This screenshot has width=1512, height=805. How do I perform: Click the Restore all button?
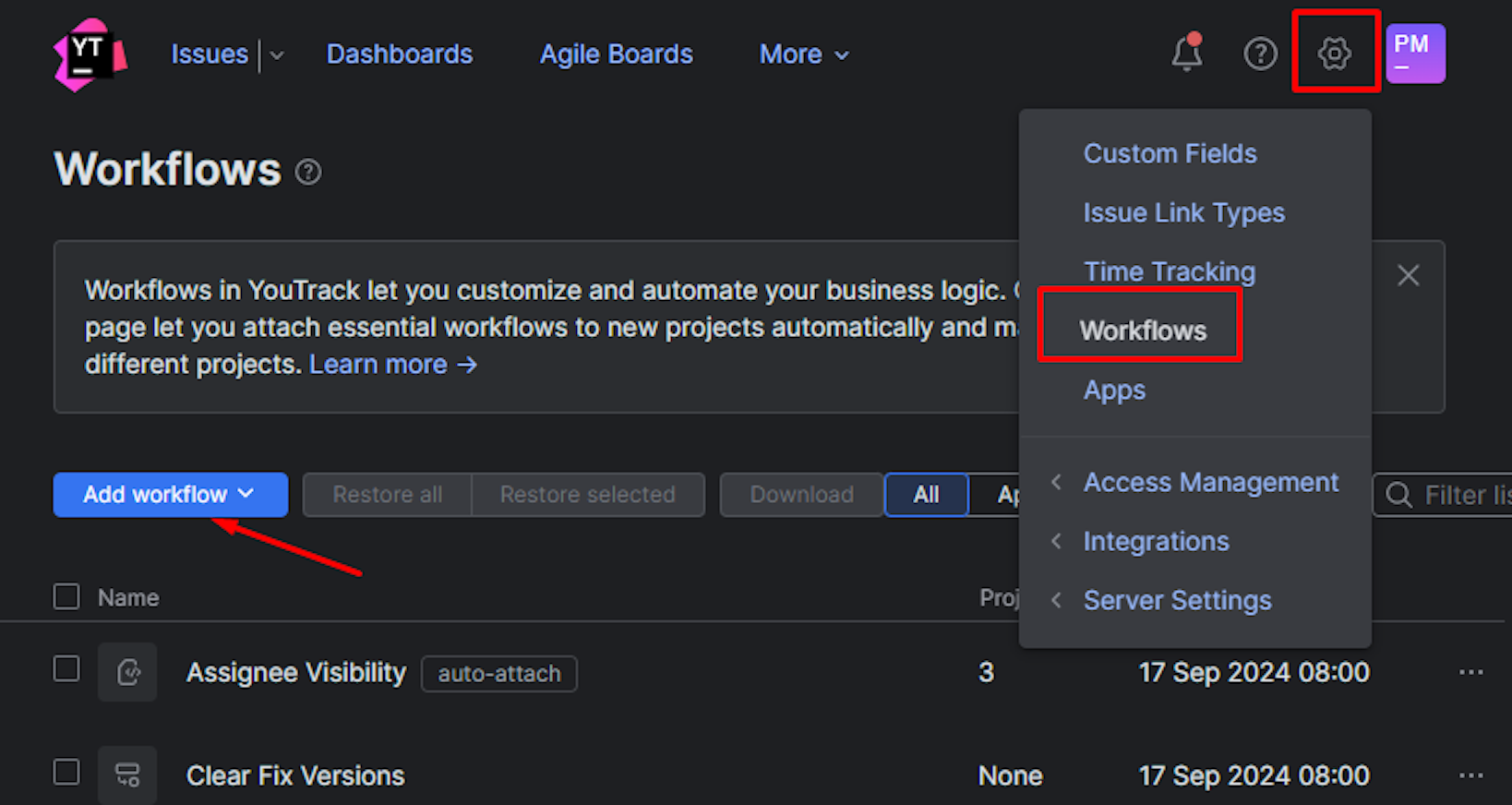(x=388, y=495)
